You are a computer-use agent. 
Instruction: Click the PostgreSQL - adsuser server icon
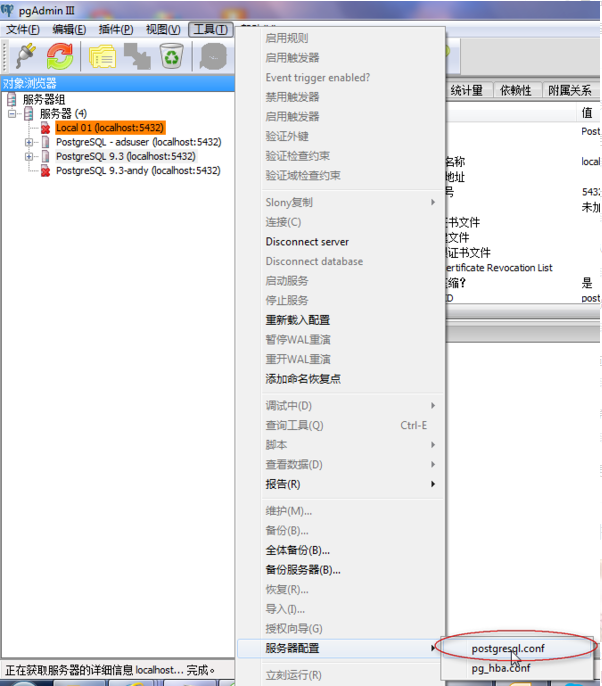click(46, 142)
